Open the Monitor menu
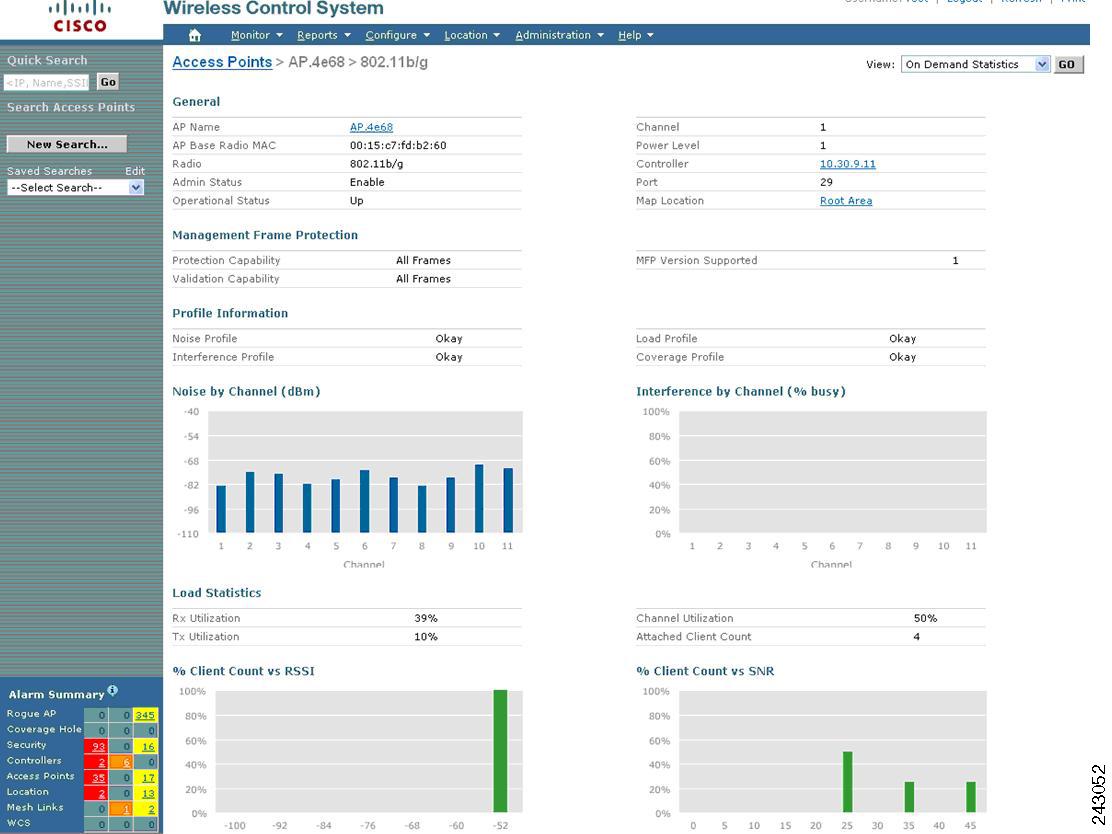1112x834 pixels. click(257, 35)
